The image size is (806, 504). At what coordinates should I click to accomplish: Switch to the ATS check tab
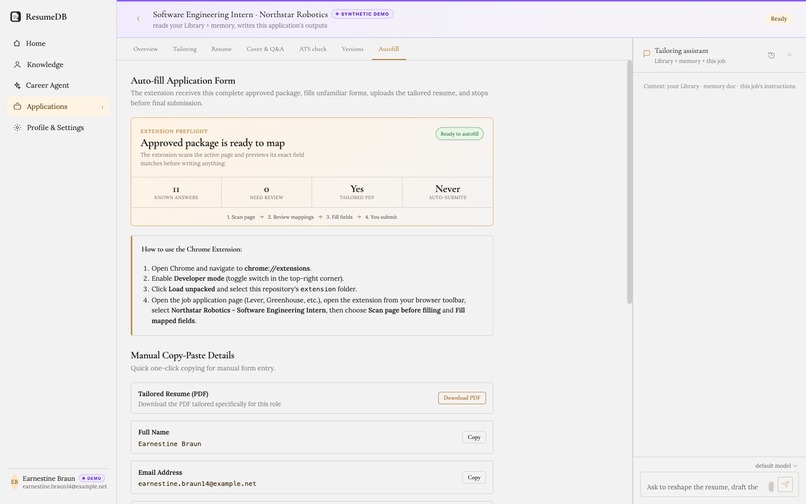pyautogui.click(x=313, y=49)
